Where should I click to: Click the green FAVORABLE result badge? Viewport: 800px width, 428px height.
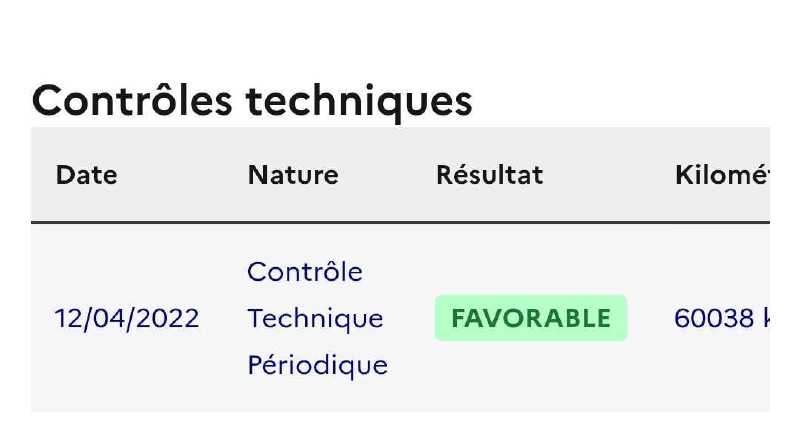coord(531,318)
